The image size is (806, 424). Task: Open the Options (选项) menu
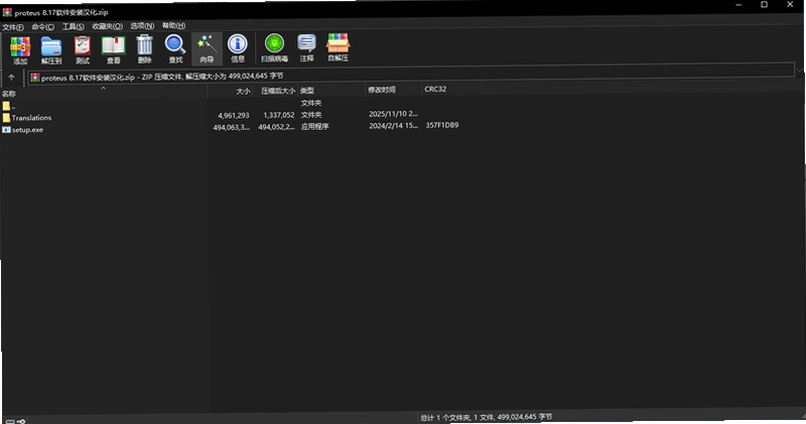[142, 26]
